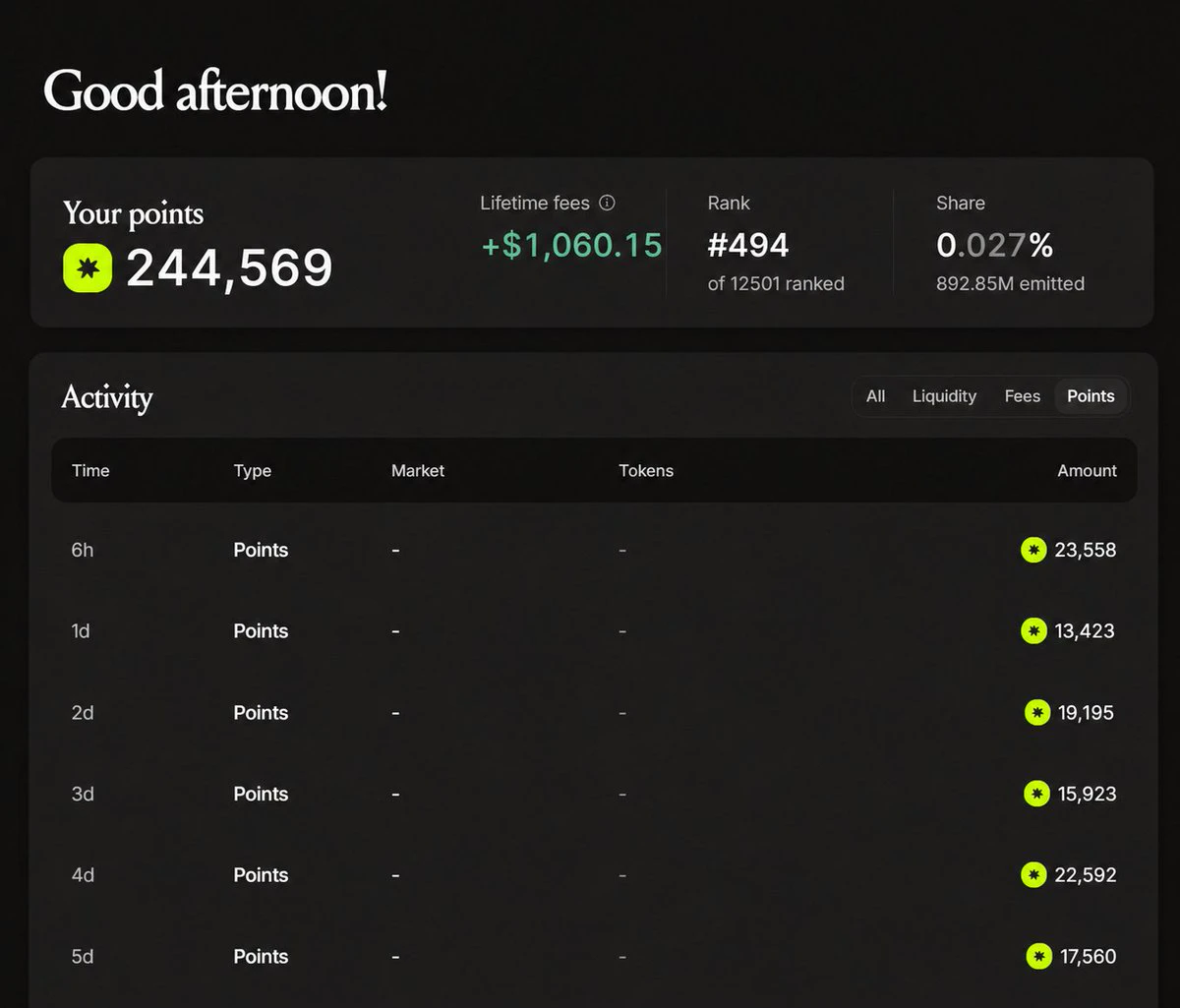1180x1008 pixels.
Task: Switch to the Liquidity activity filter
Action: coord(944,396)
